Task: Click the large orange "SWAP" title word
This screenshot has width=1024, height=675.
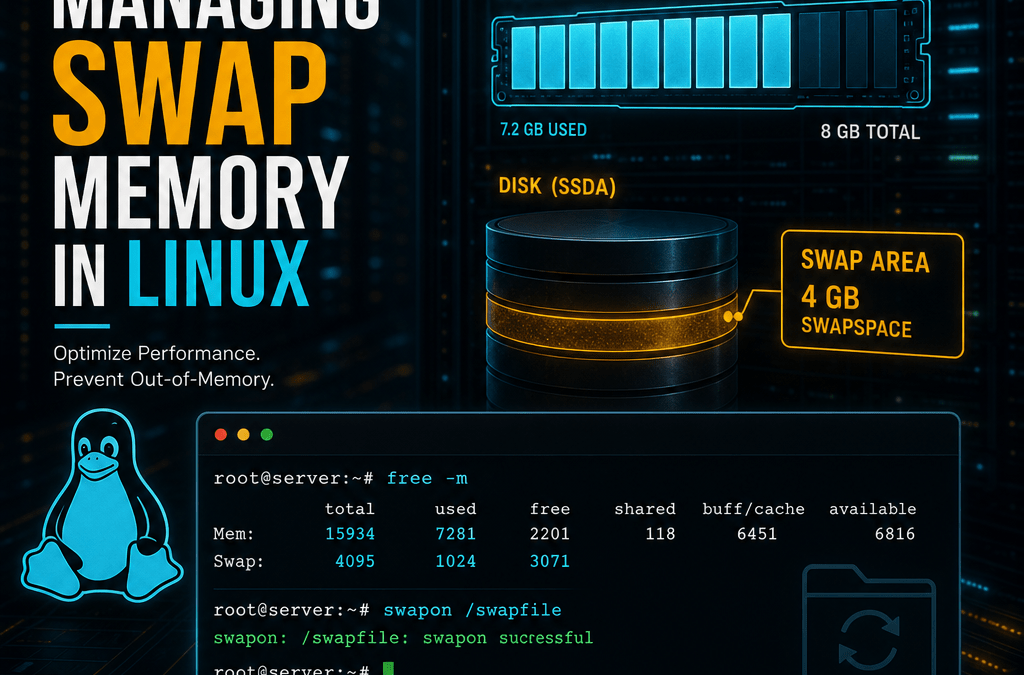Action: click(x=189, y=93)
